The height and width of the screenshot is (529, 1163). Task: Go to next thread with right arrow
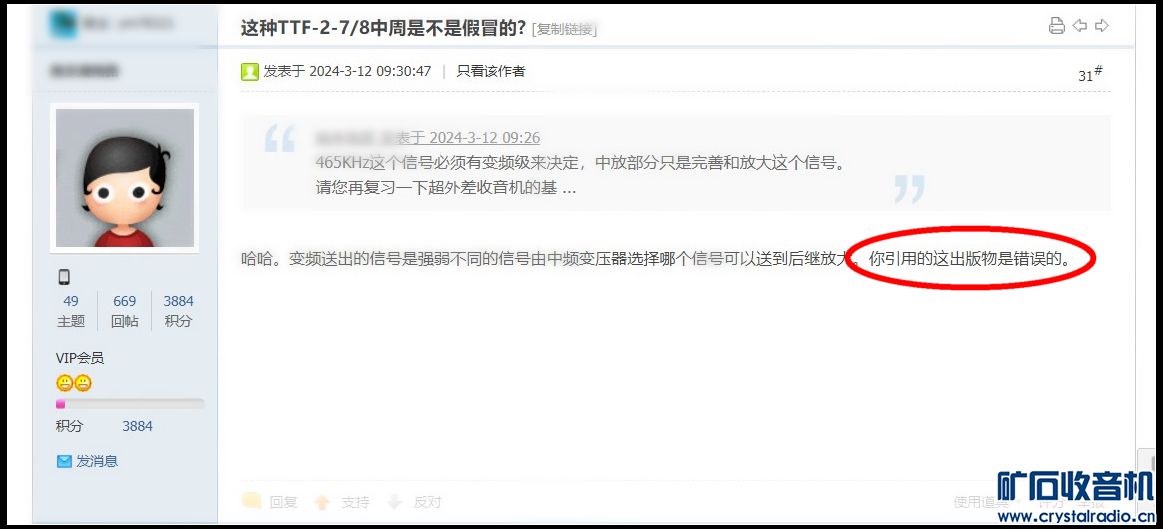pyautogui.click(x=1102, y=26)
